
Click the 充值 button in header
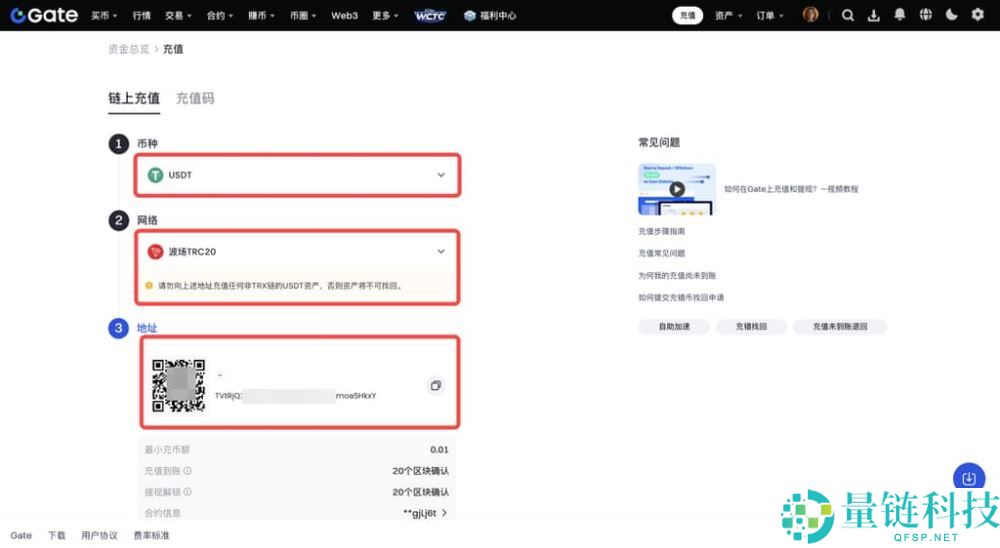[x=688, y=15]
